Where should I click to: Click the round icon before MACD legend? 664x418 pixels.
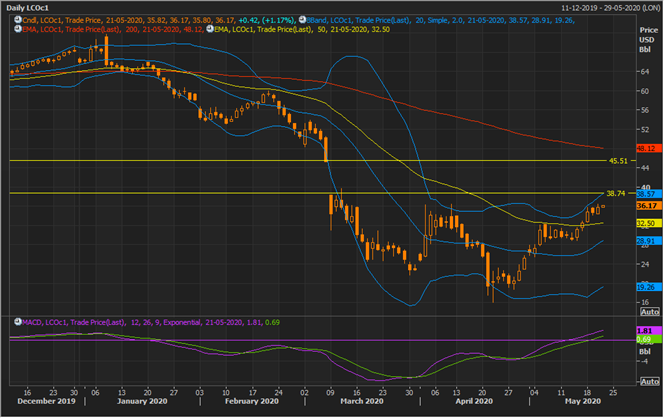point(18,322)
